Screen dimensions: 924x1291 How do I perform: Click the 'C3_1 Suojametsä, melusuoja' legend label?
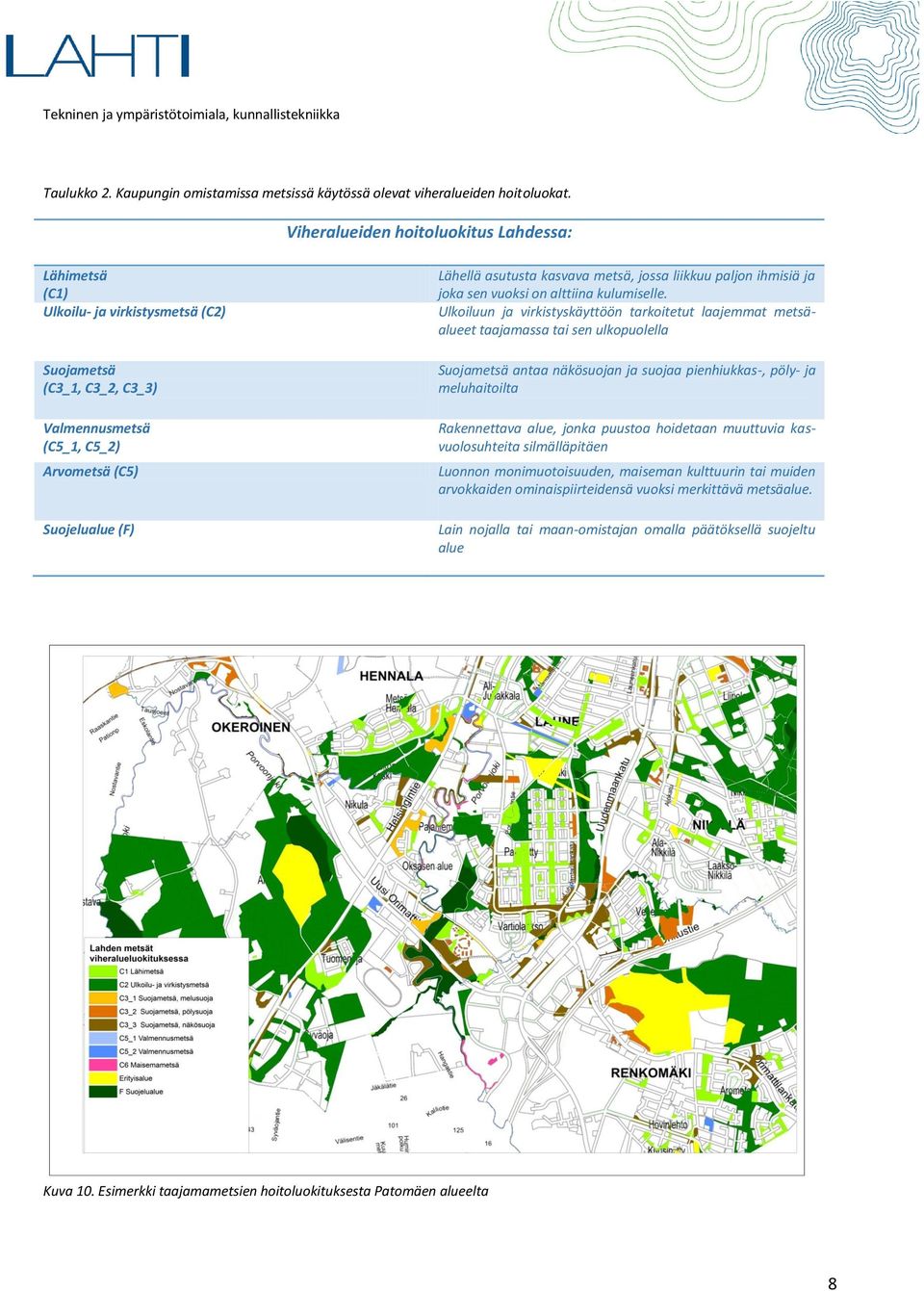coord(166,998)
